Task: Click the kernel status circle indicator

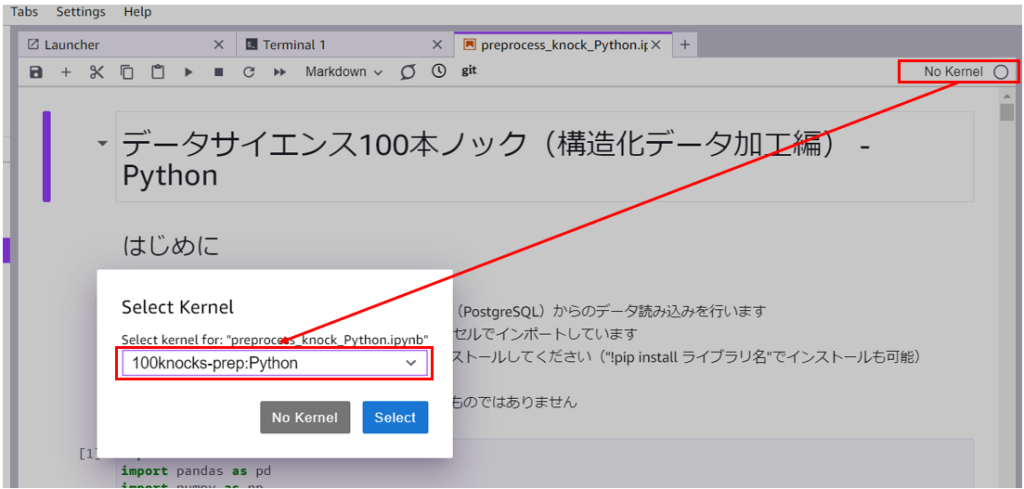Action: [x=1000, y=72]
